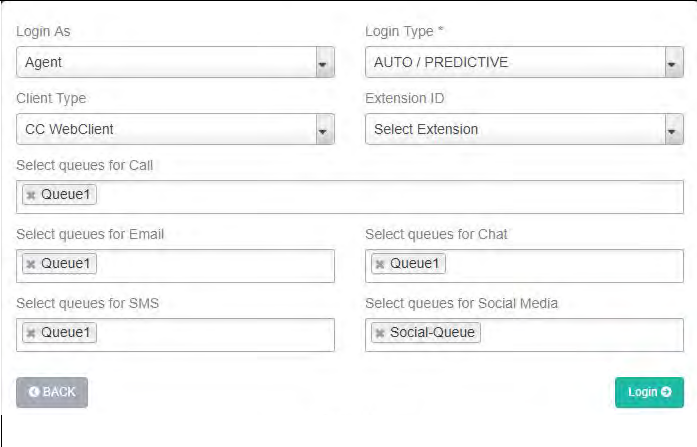Open the Login As dropdown arrow

pos(323,62)
